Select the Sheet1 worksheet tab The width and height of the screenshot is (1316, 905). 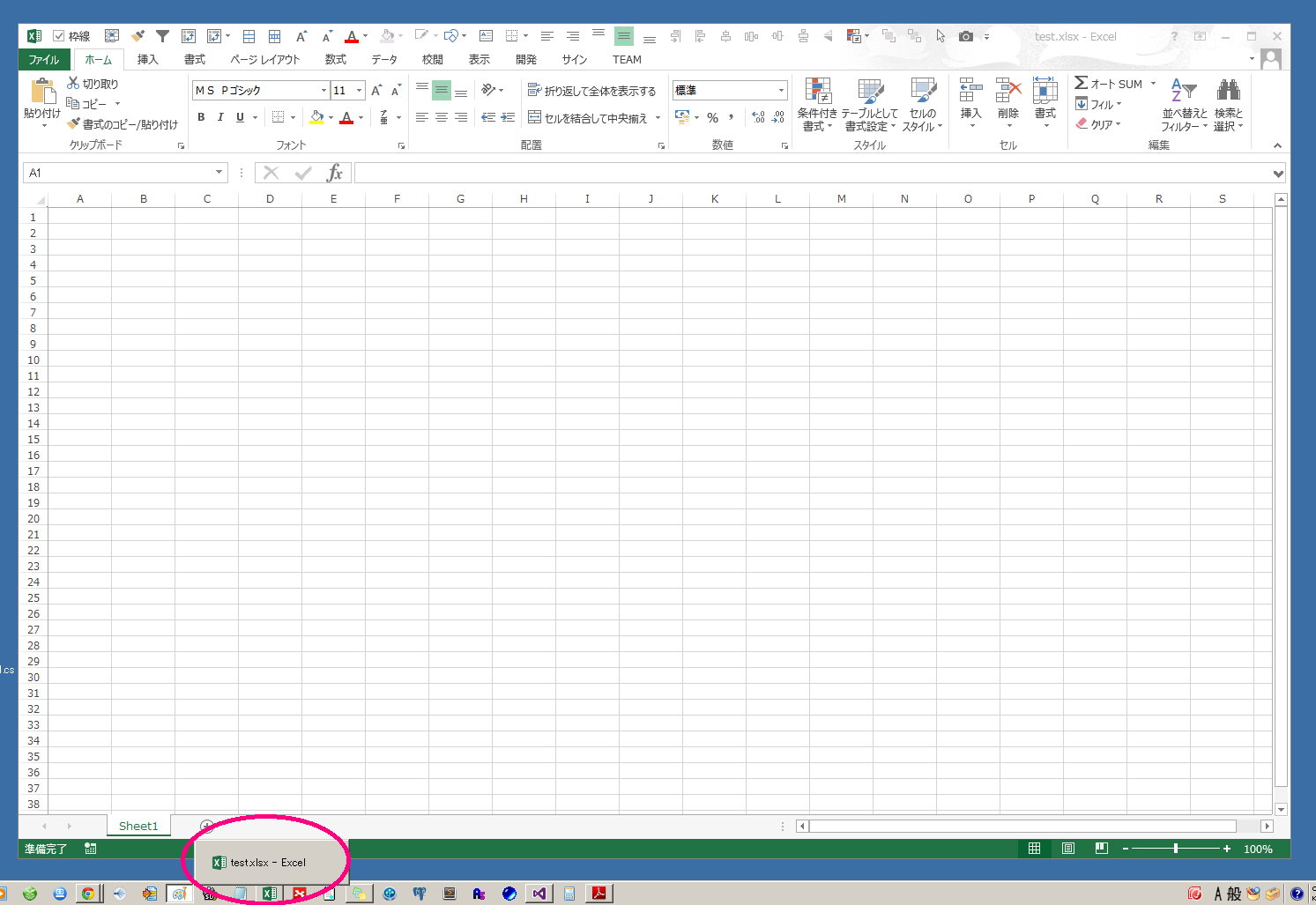(x=138, y=826)
